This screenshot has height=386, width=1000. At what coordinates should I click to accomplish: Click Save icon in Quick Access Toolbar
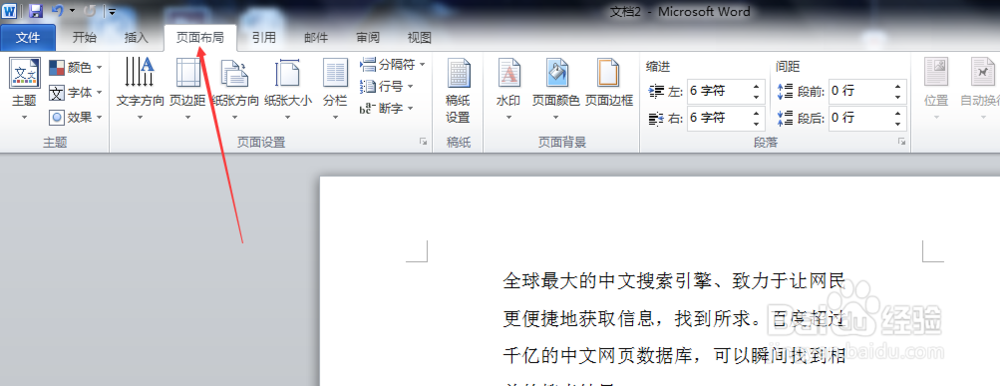[x=35, y=11]
